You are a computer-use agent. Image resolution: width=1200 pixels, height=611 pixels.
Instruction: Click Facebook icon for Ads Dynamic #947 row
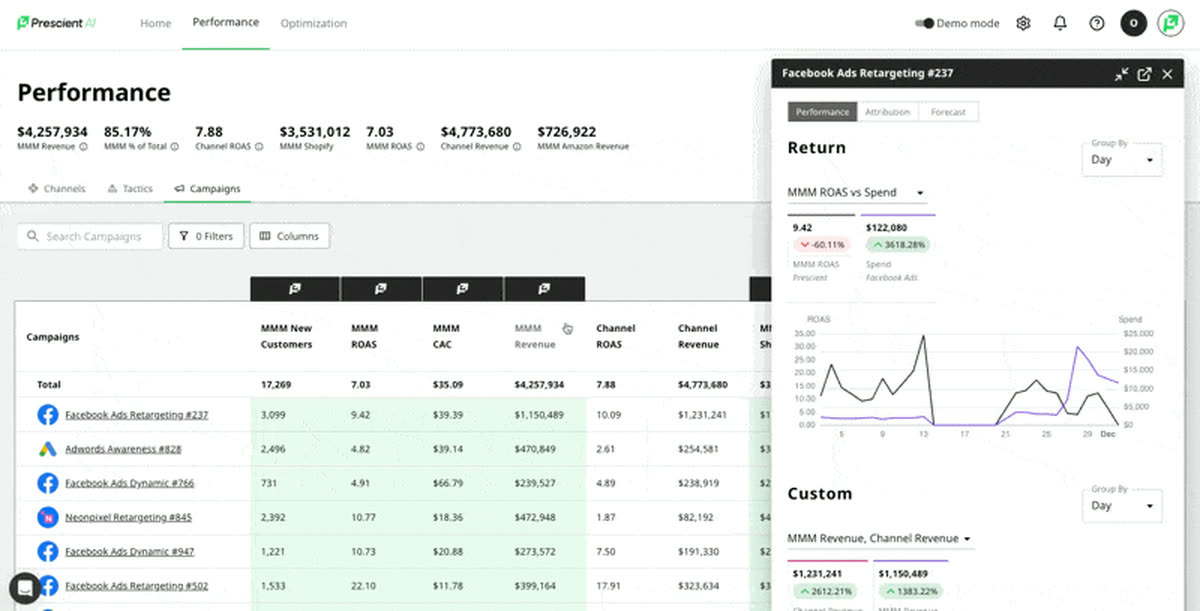(x=47, y=551)
